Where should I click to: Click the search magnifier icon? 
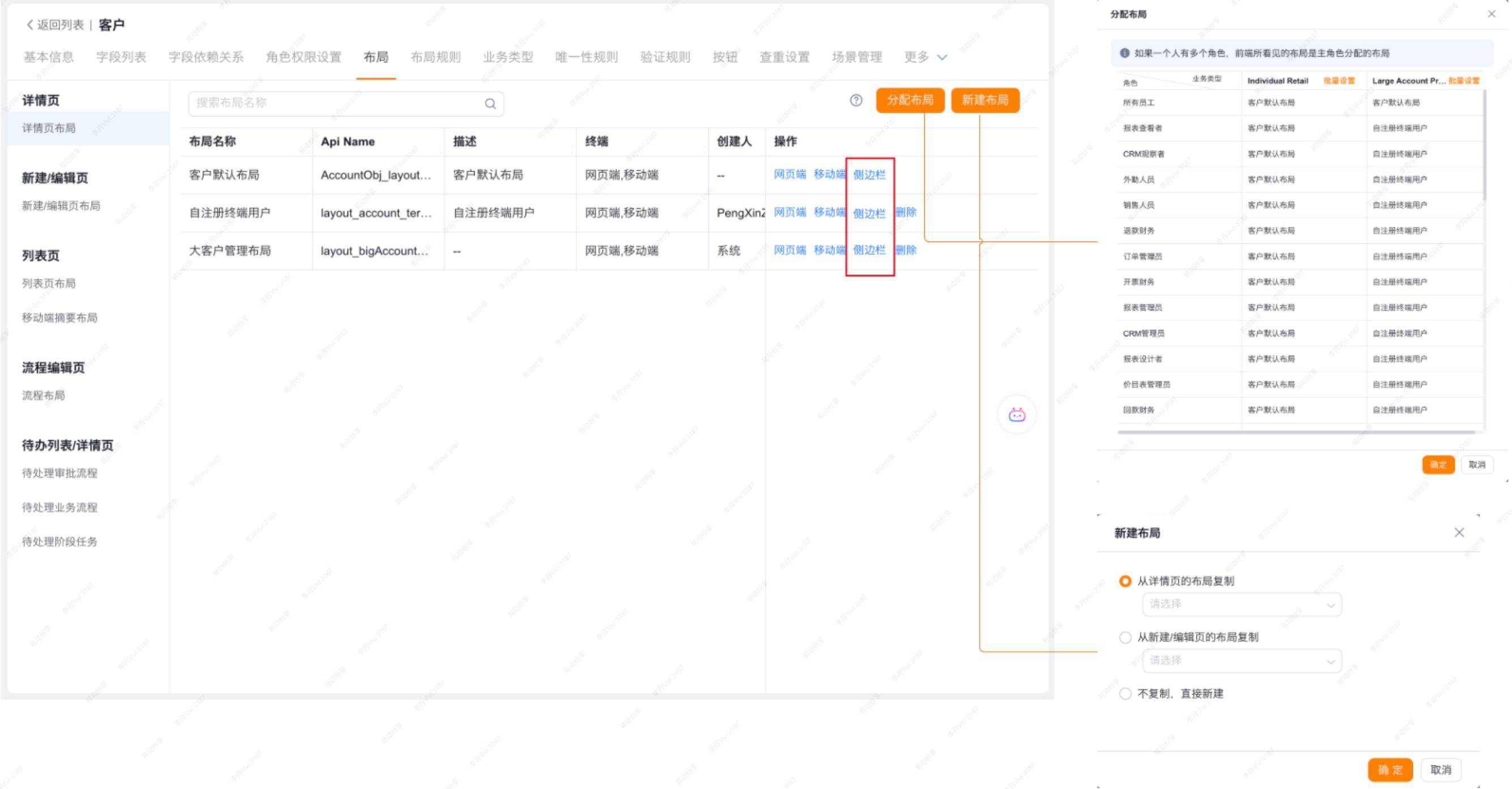[x=490, y=104]
